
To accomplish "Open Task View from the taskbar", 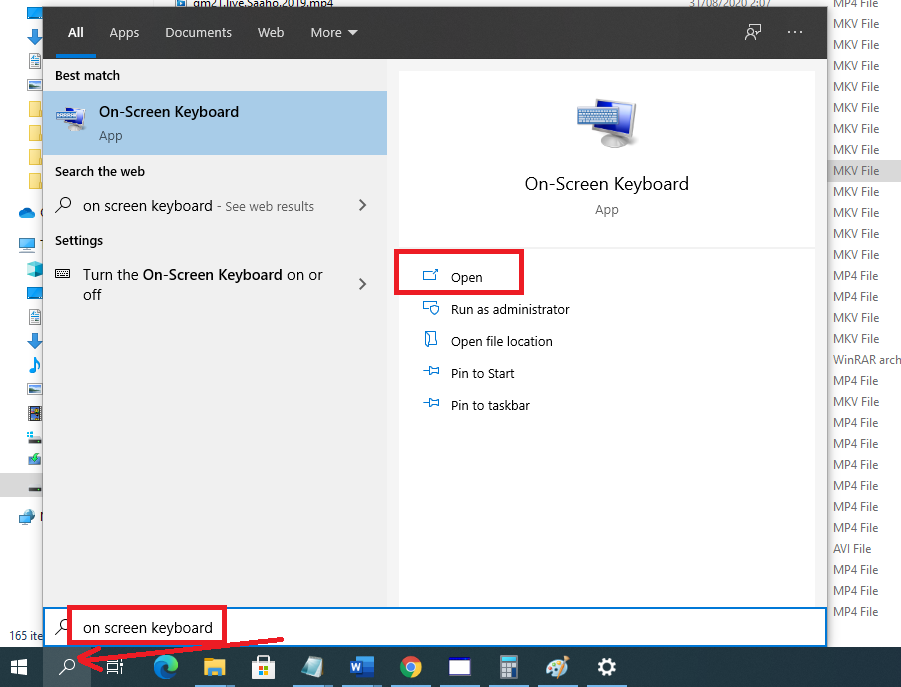I will tap(114, 667).
